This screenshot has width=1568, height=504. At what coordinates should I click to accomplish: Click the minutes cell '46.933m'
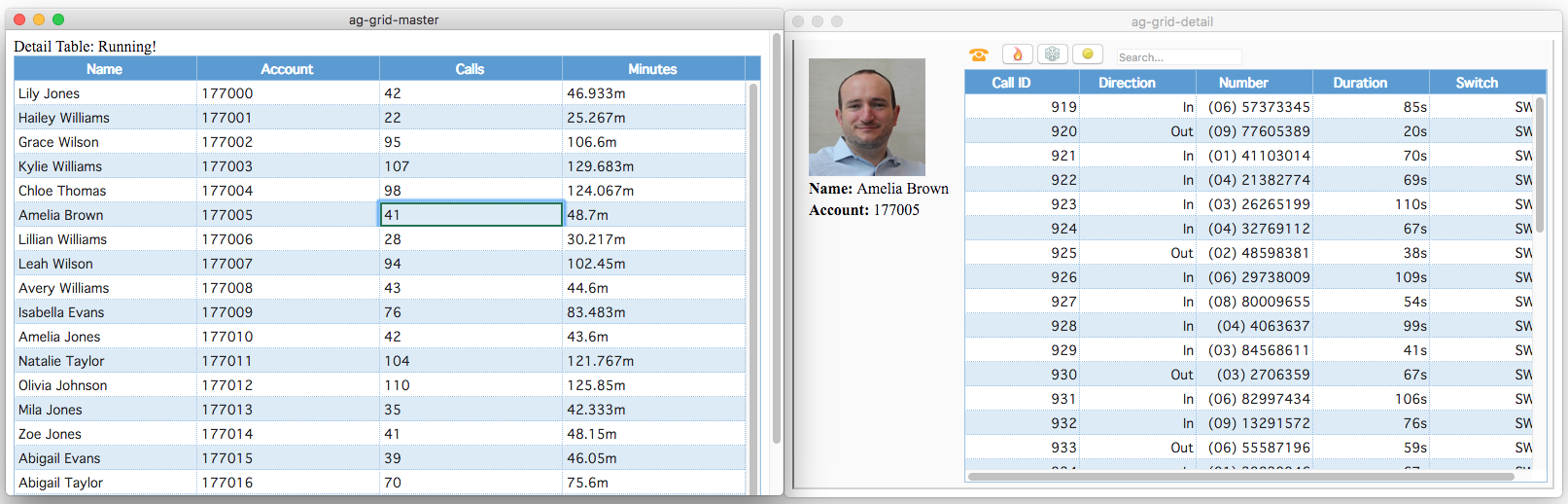pyautogui.click(x=653, y=93)
